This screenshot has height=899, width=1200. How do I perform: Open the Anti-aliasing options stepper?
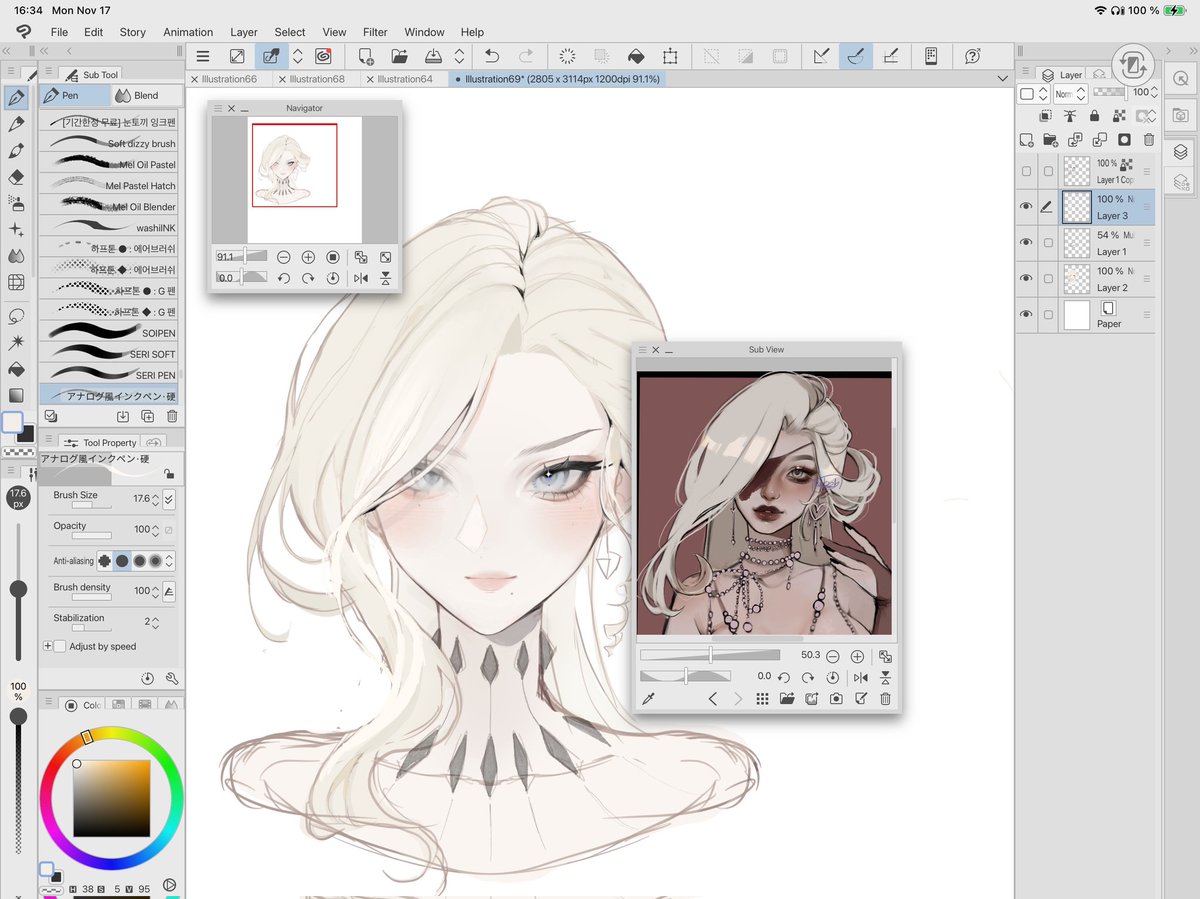169,561
